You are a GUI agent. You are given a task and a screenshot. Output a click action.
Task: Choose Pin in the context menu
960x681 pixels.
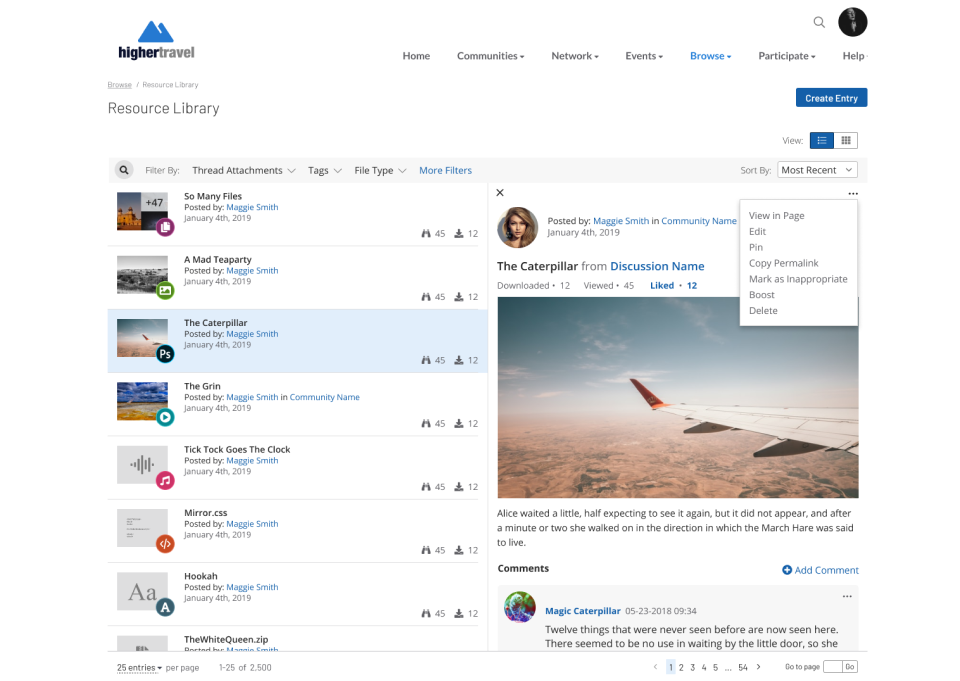756,247
